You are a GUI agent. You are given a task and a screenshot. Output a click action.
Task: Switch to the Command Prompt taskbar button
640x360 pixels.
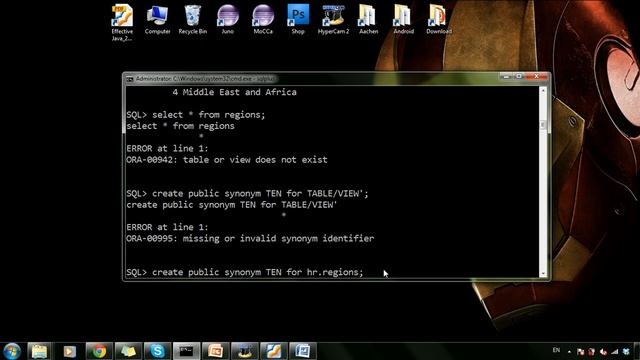pos(187,351)
